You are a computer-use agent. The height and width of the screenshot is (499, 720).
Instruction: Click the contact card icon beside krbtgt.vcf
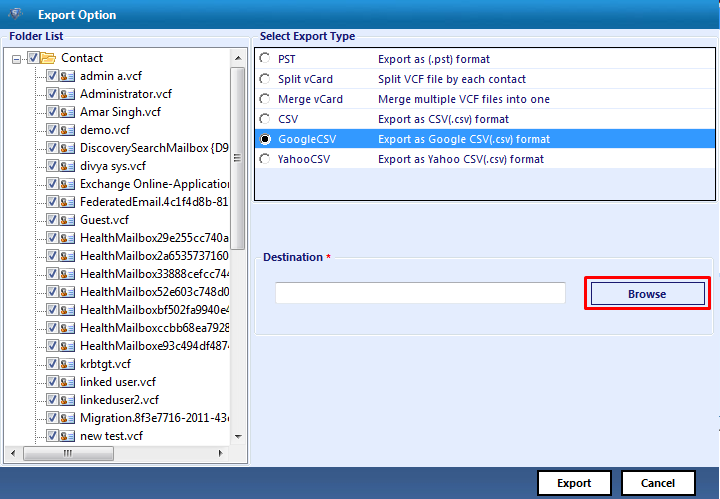pos(67,364)
